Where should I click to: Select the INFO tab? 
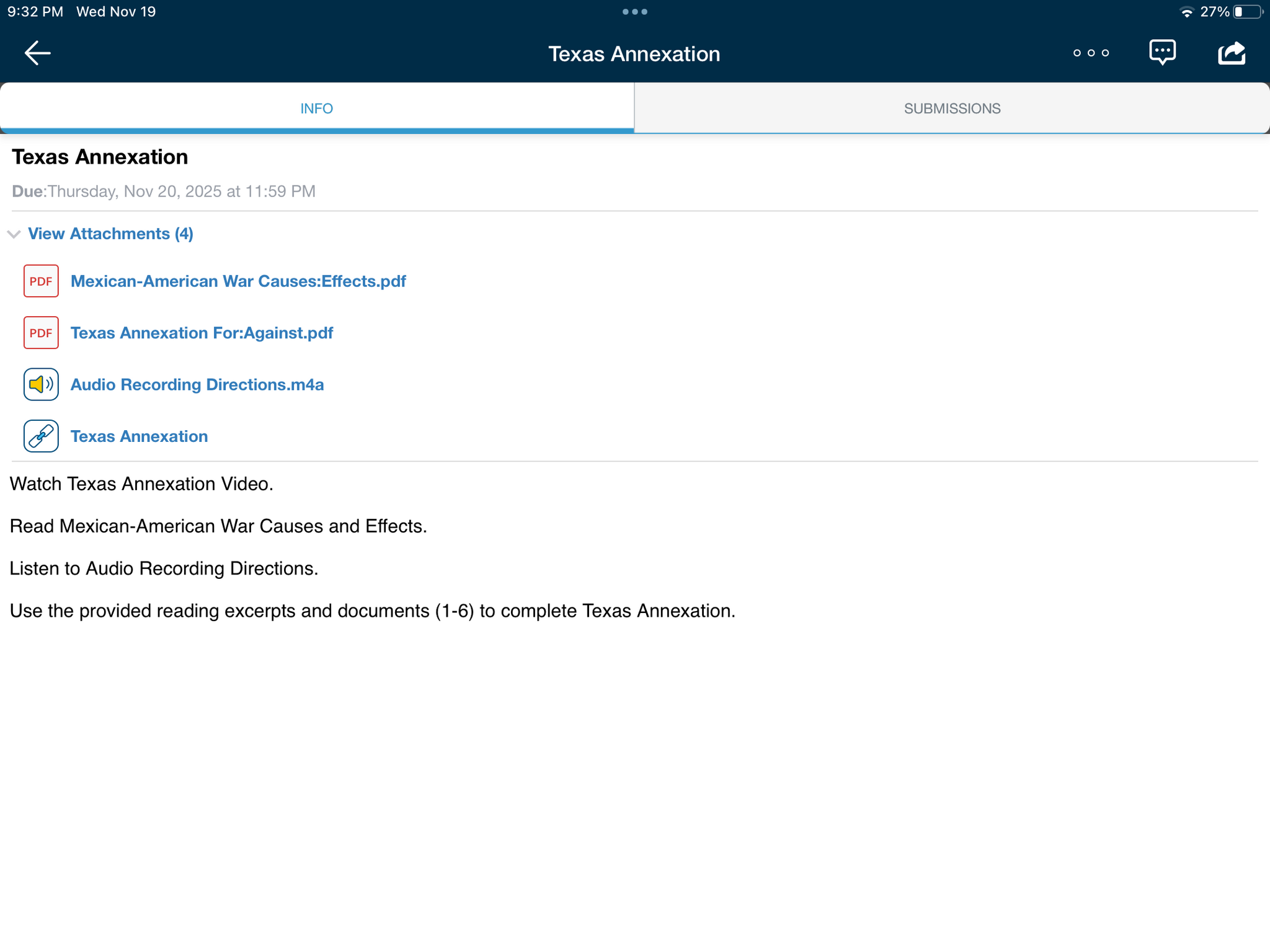(x=316, y=108)
